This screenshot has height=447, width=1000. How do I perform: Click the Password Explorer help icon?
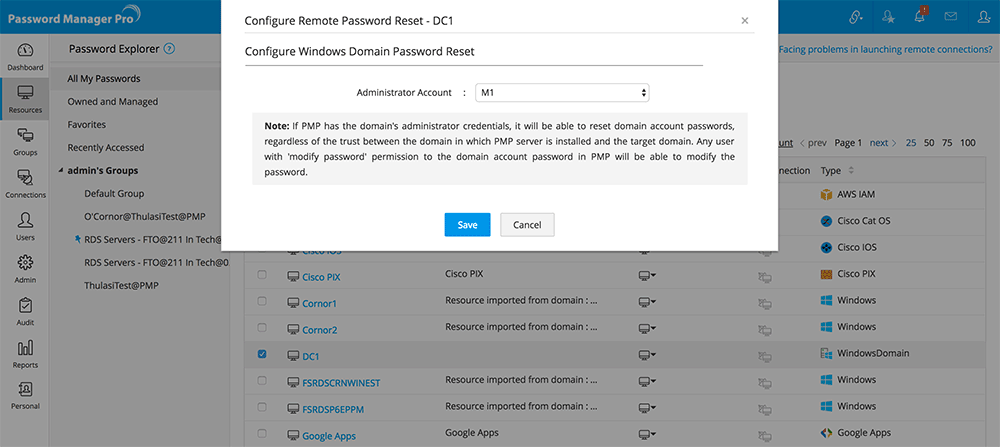point(169,48)
